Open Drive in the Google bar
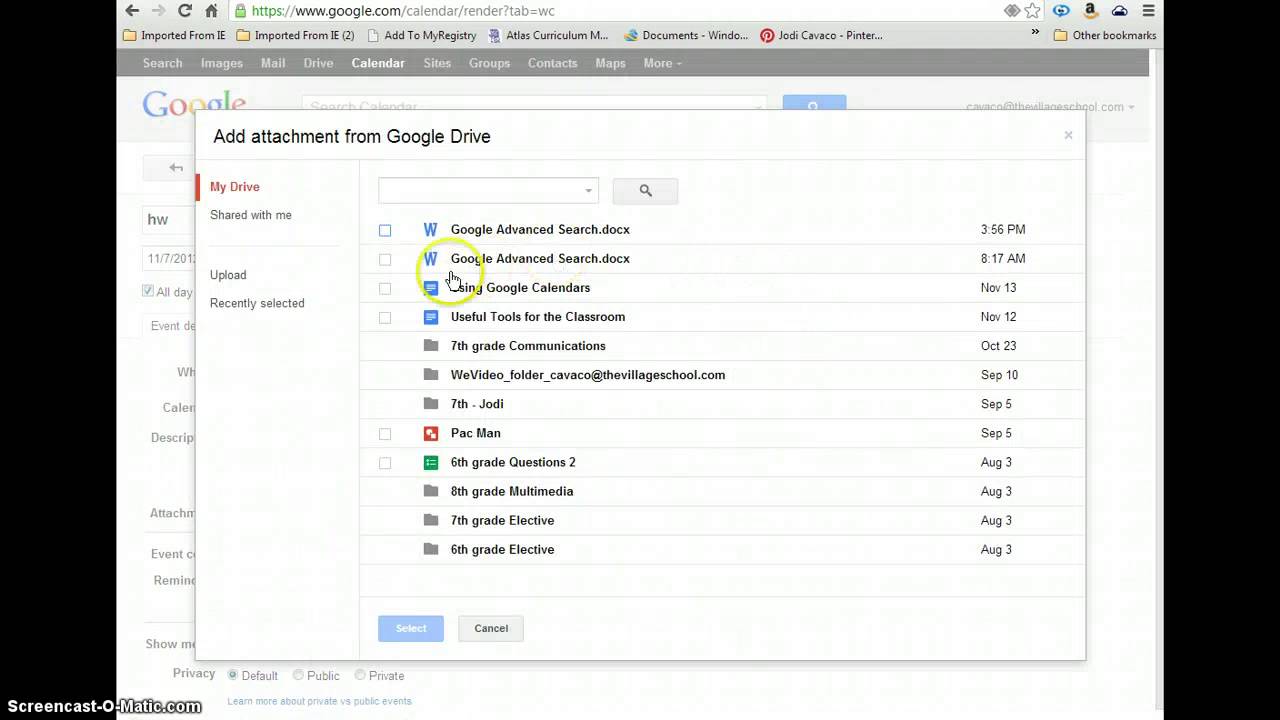 318,63
